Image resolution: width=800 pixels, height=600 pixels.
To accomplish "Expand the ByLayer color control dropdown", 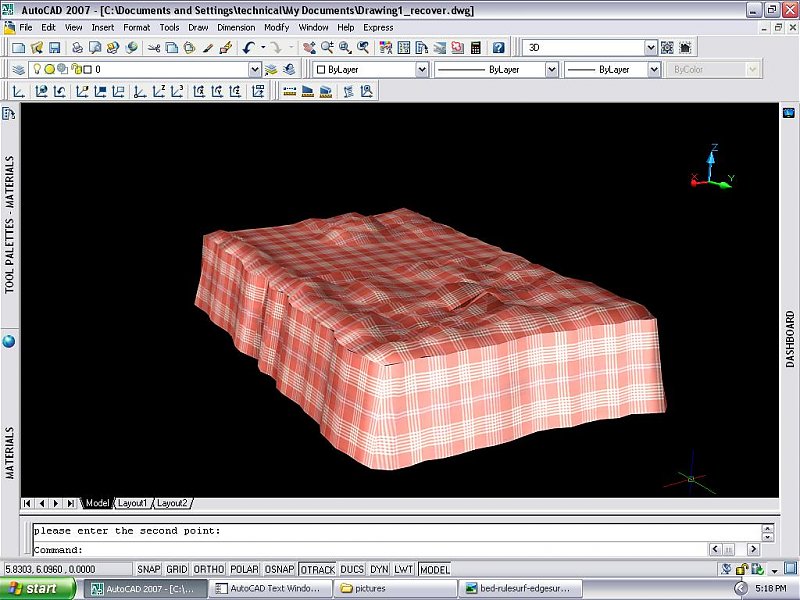I will (x=421, y=70).
